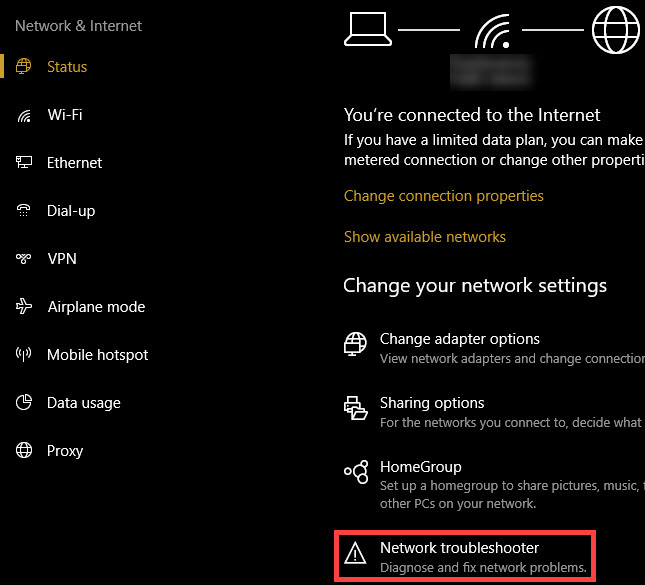The image size is (645, 585).
Task: Open Sharing options text entry
Action: pos(432,403)
